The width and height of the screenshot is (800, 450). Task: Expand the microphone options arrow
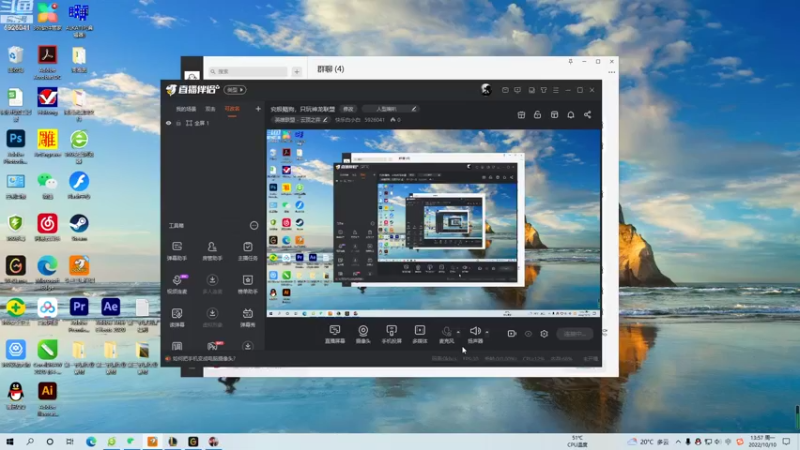458,332
